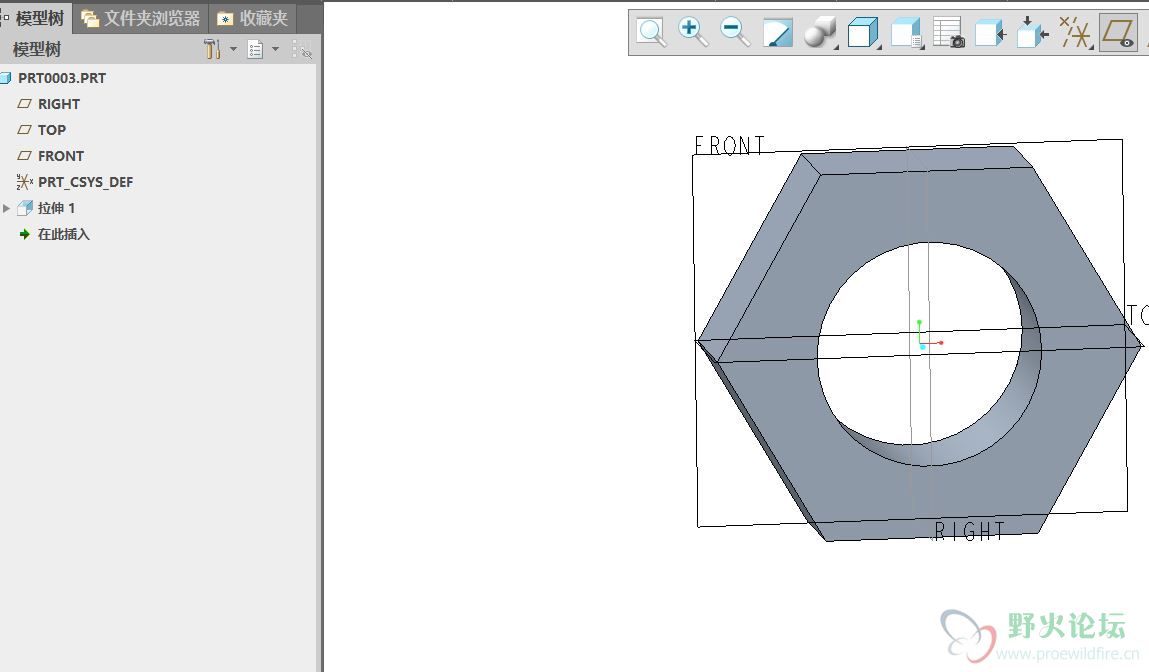Click the FRONT plane label in viewport
1149x672 pixels.
pyautogui.click(x=729, y=145)
